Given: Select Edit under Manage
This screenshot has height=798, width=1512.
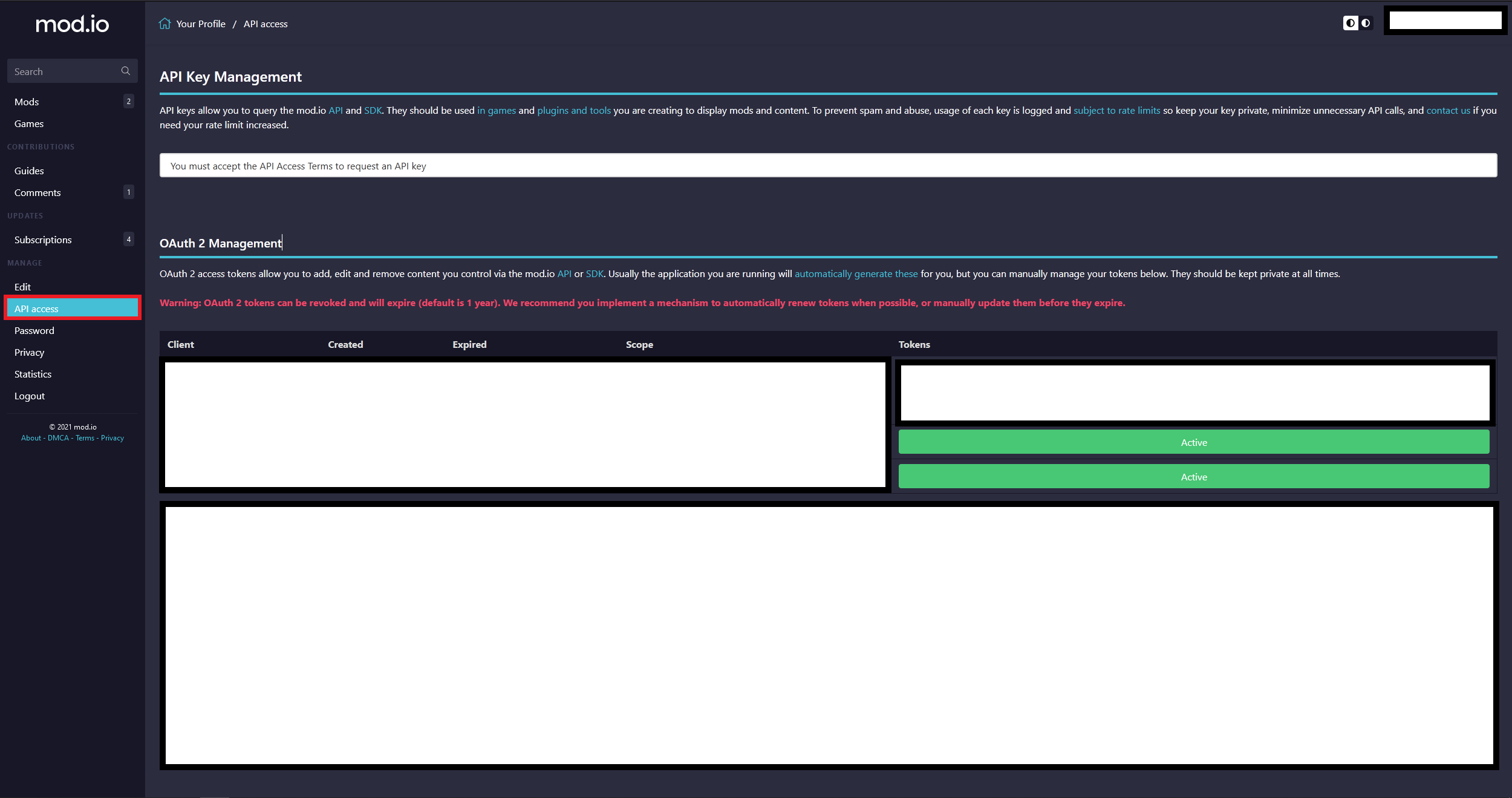Looking at the screenshot, I should click(x=22, y=287).
